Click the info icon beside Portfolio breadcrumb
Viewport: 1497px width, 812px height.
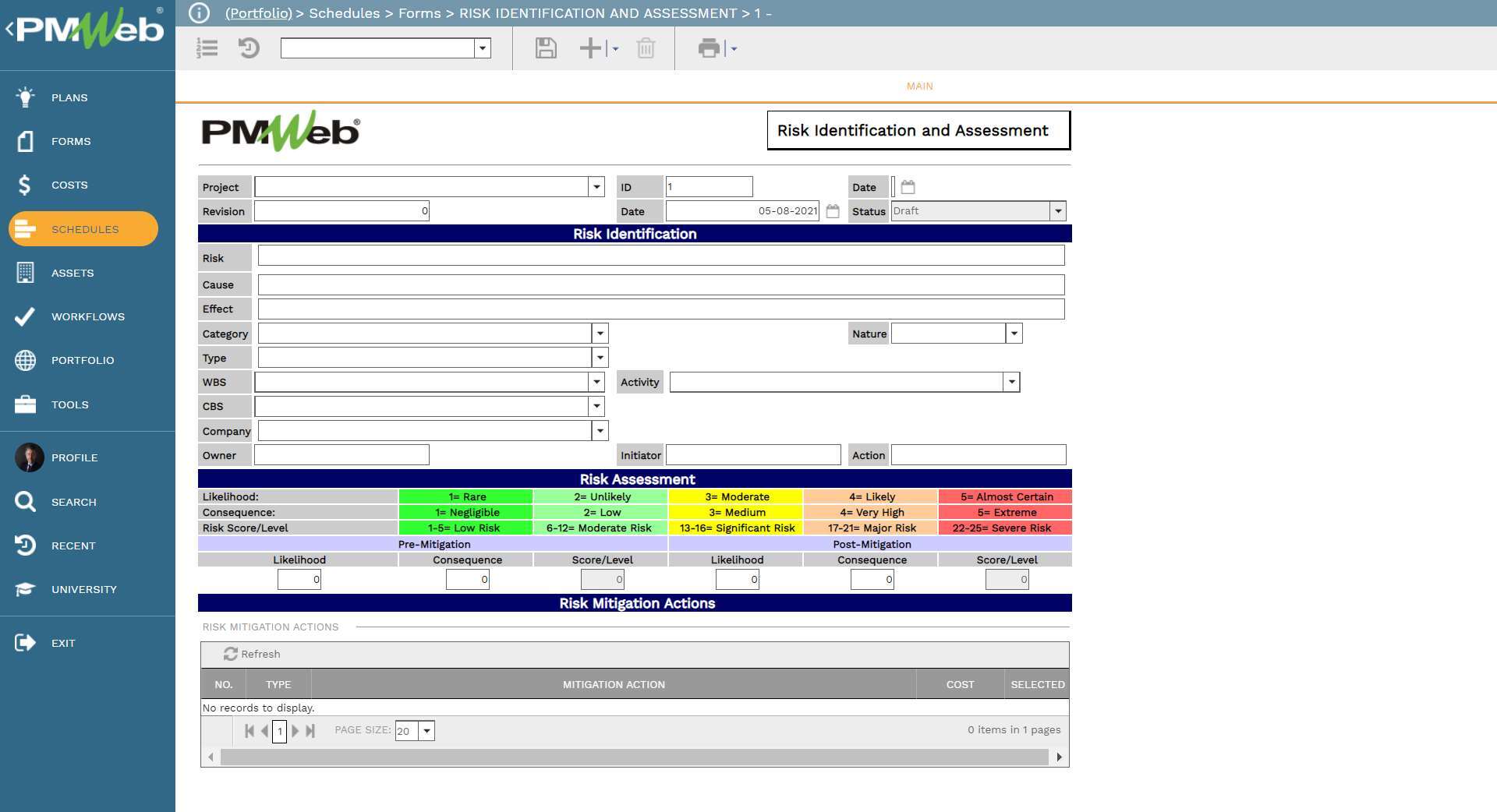(200, 13)
